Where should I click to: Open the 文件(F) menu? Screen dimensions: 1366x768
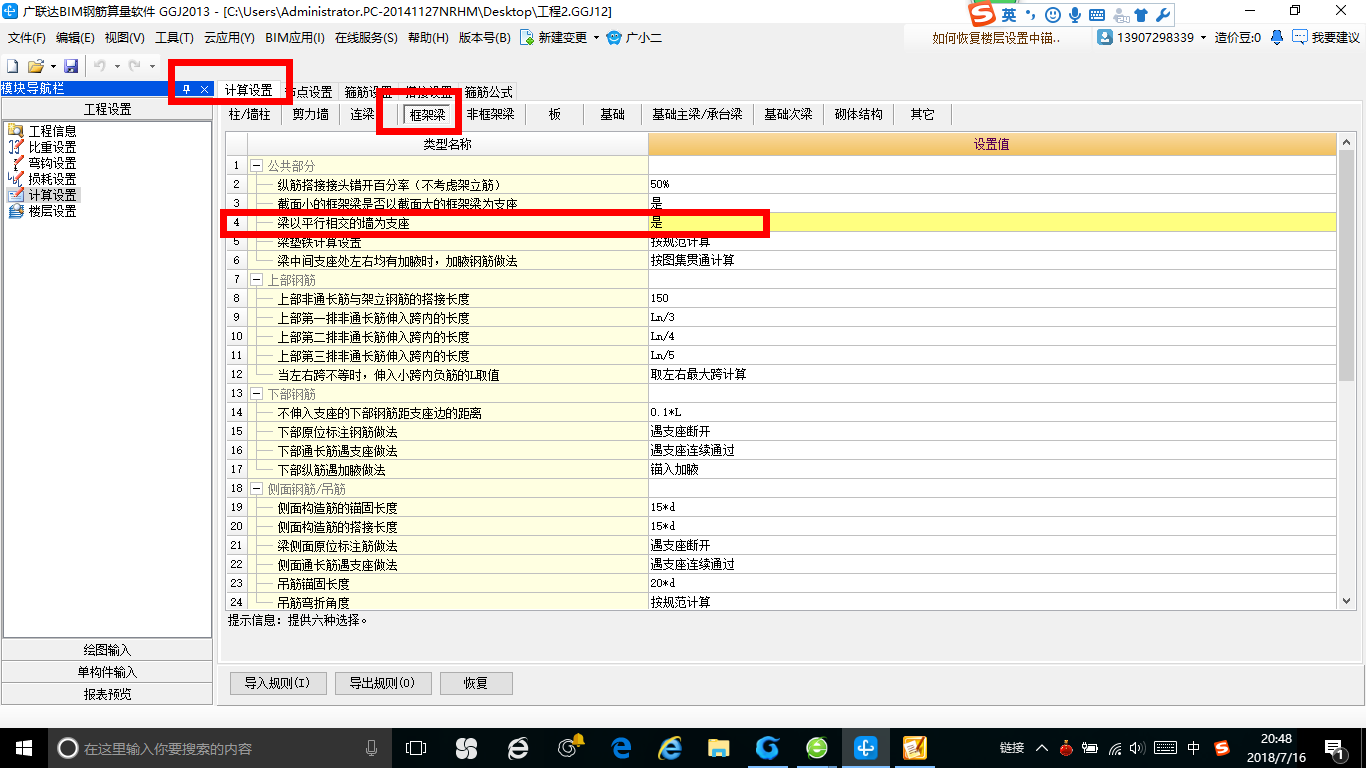point(27,38)
